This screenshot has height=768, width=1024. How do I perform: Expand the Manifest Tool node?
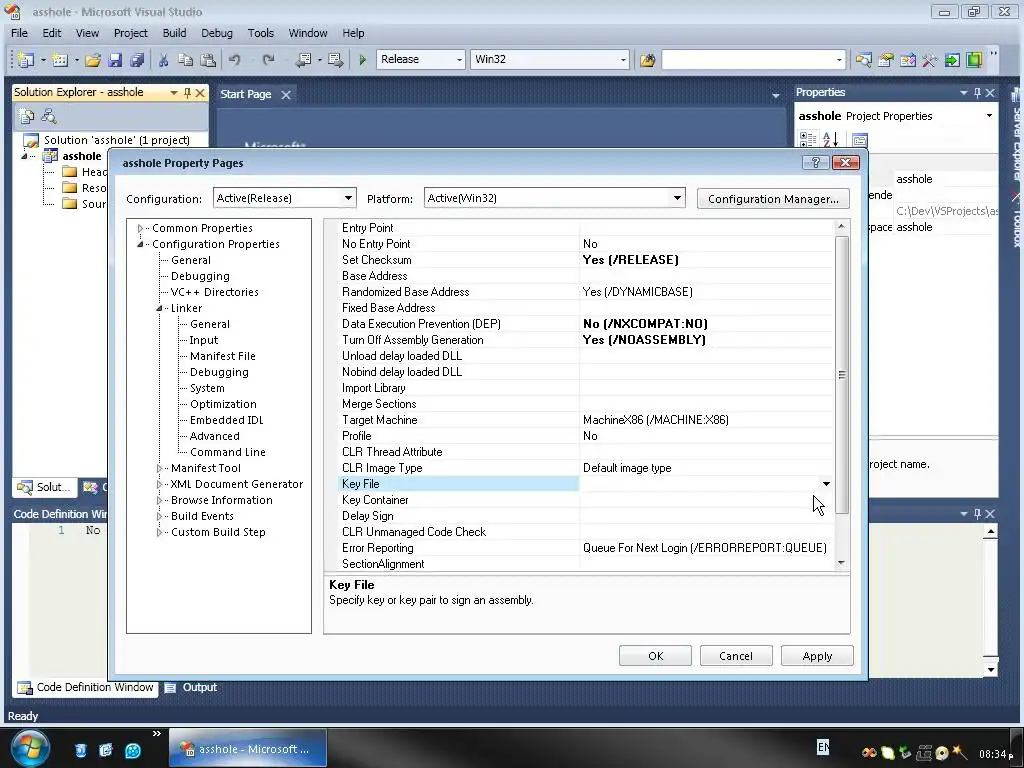pos(159,468)
